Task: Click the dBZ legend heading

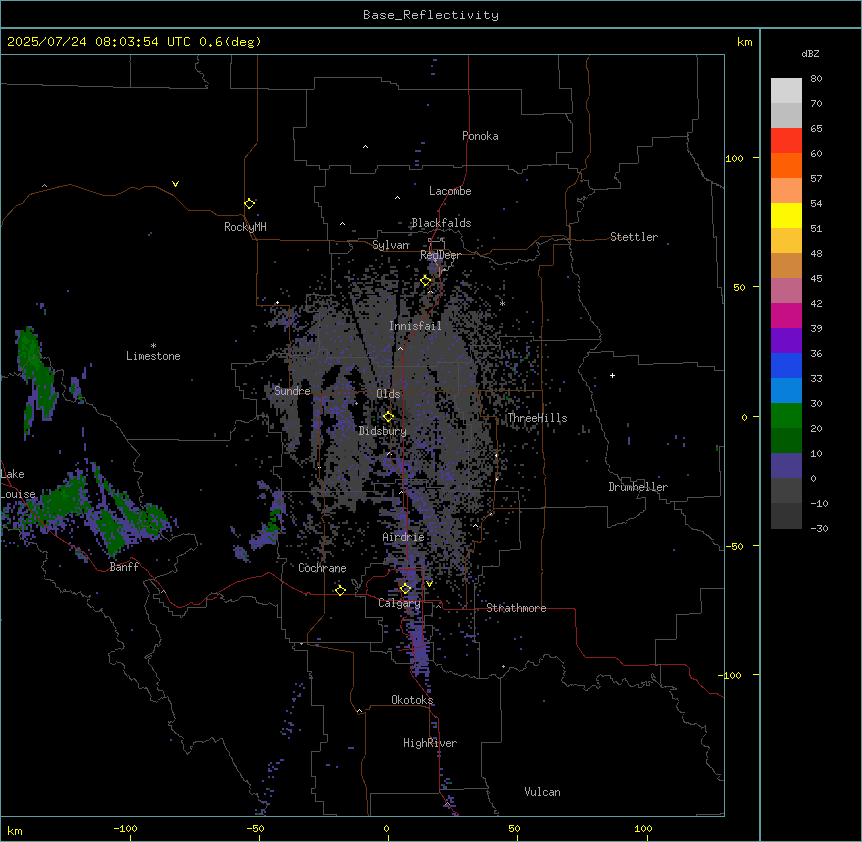Action: point(810,53)
